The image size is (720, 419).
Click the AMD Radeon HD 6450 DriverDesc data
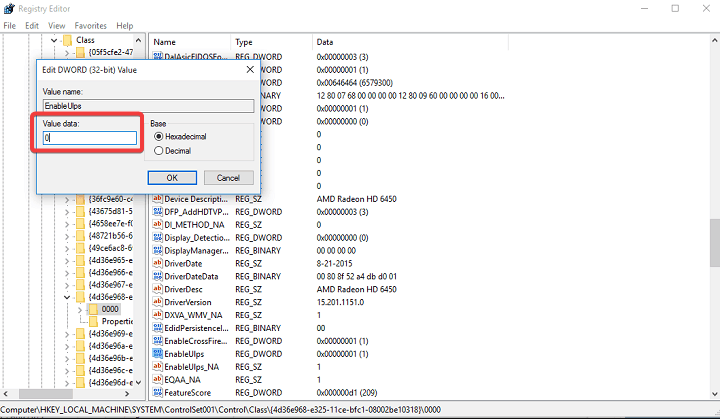click(x=356, y=289)
